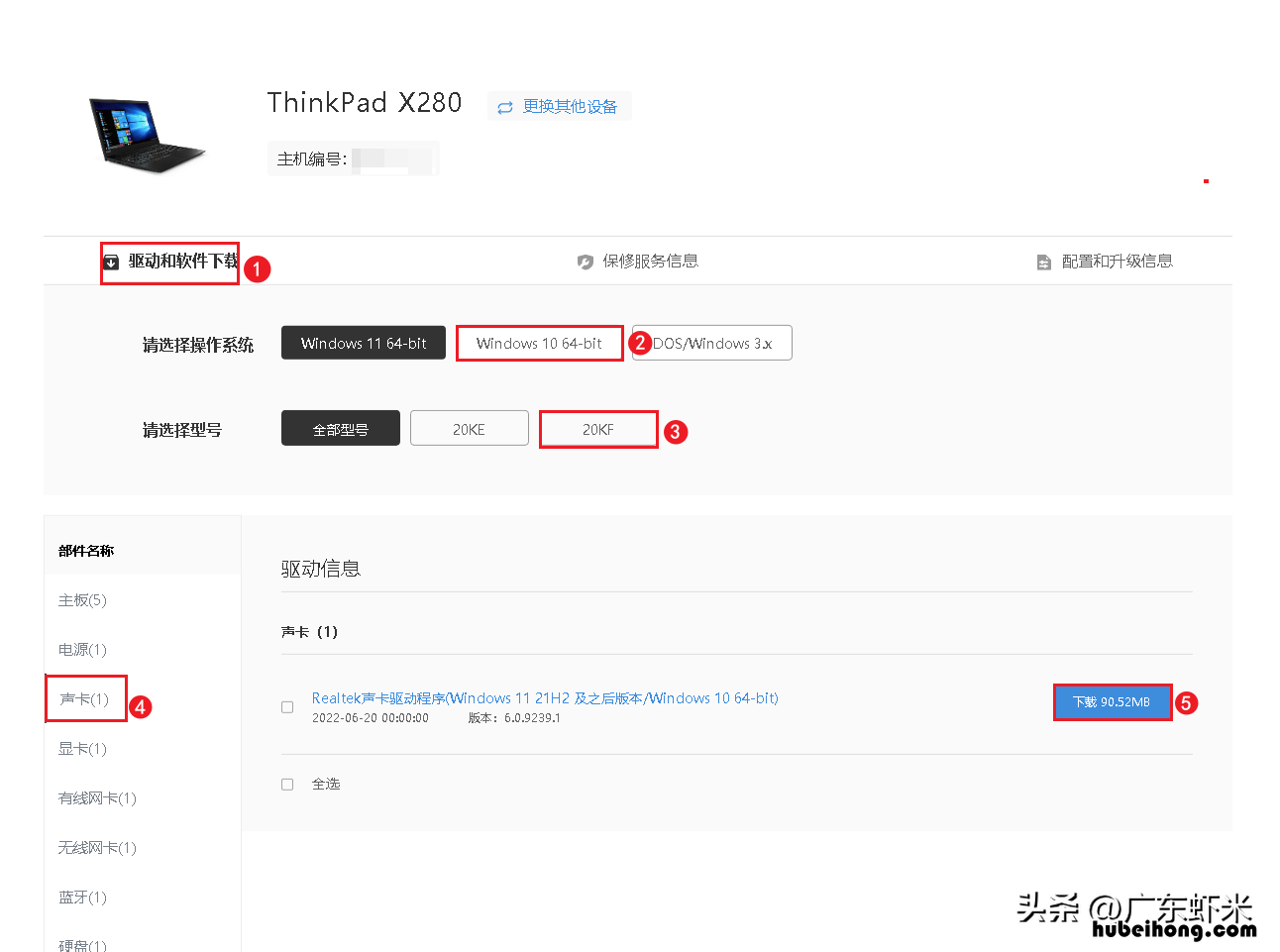Switch to the 配置和升级信息 tab

coord(1105,262)
